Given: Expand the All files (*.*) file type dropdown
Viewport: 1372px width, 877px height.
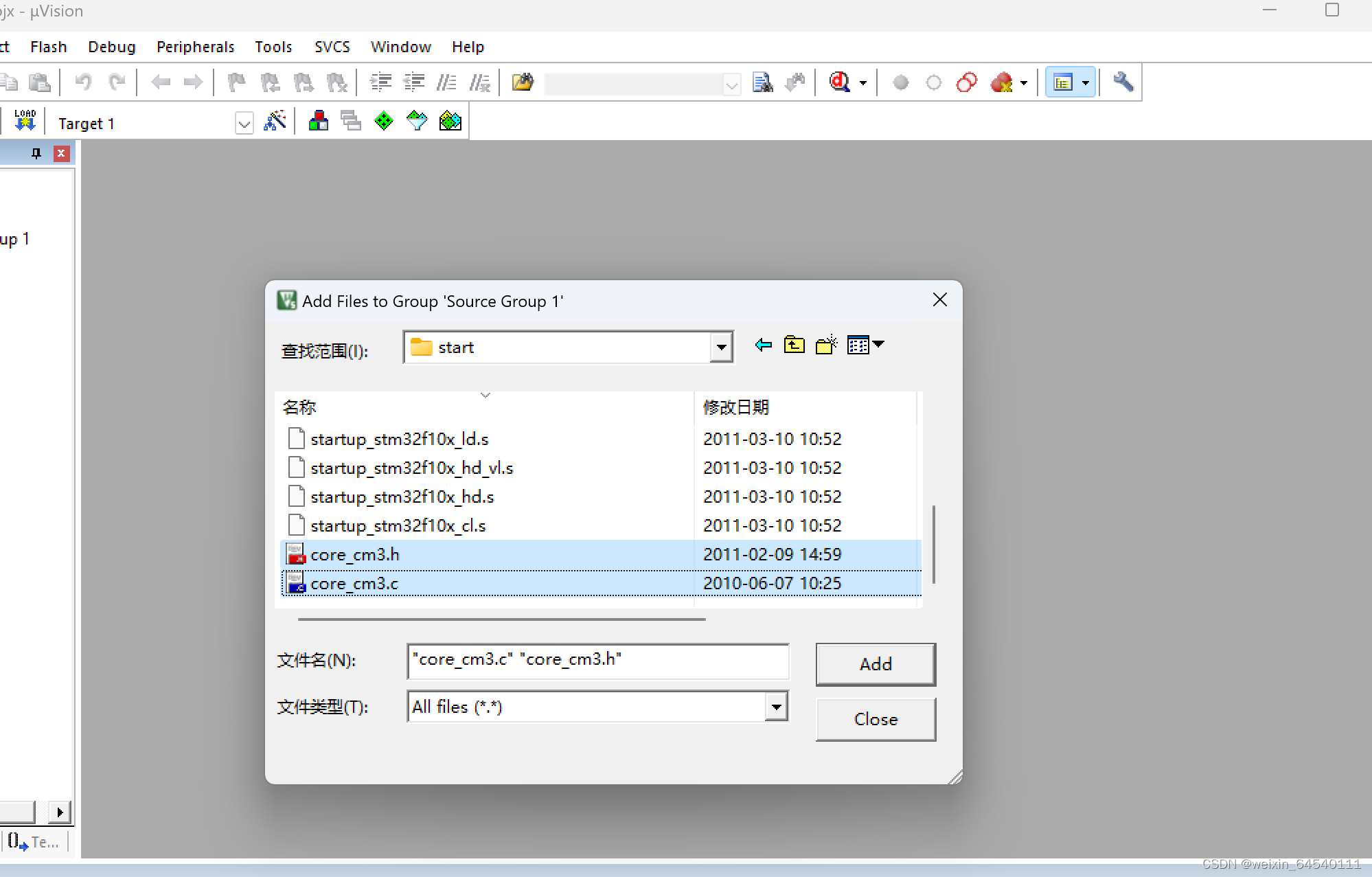Looking at the screenshot, I should [x=776, y=707].
